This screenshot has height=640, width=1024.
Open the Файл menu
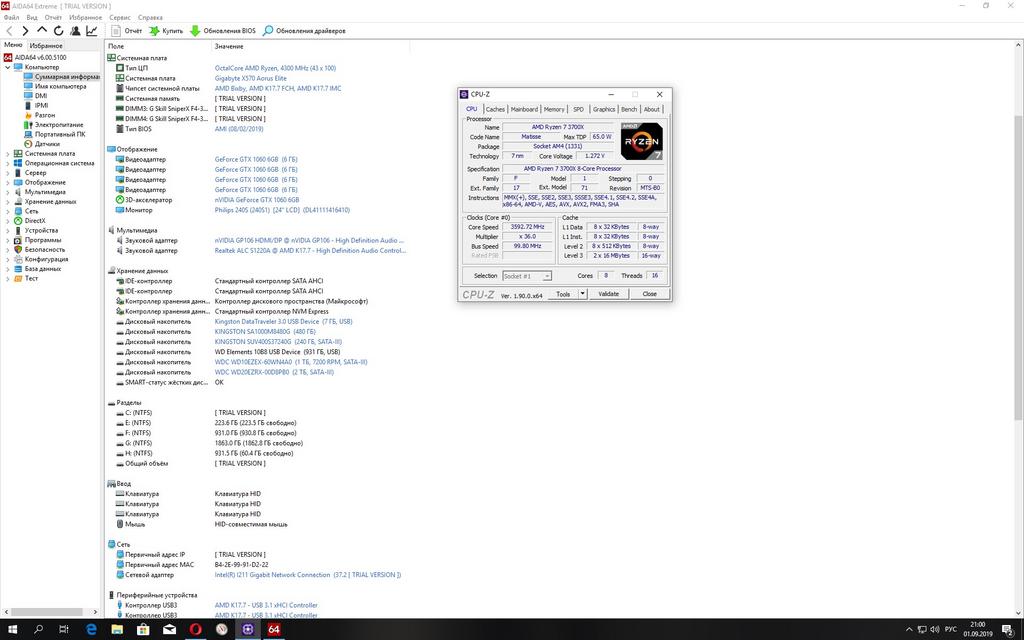coord(11,18)
